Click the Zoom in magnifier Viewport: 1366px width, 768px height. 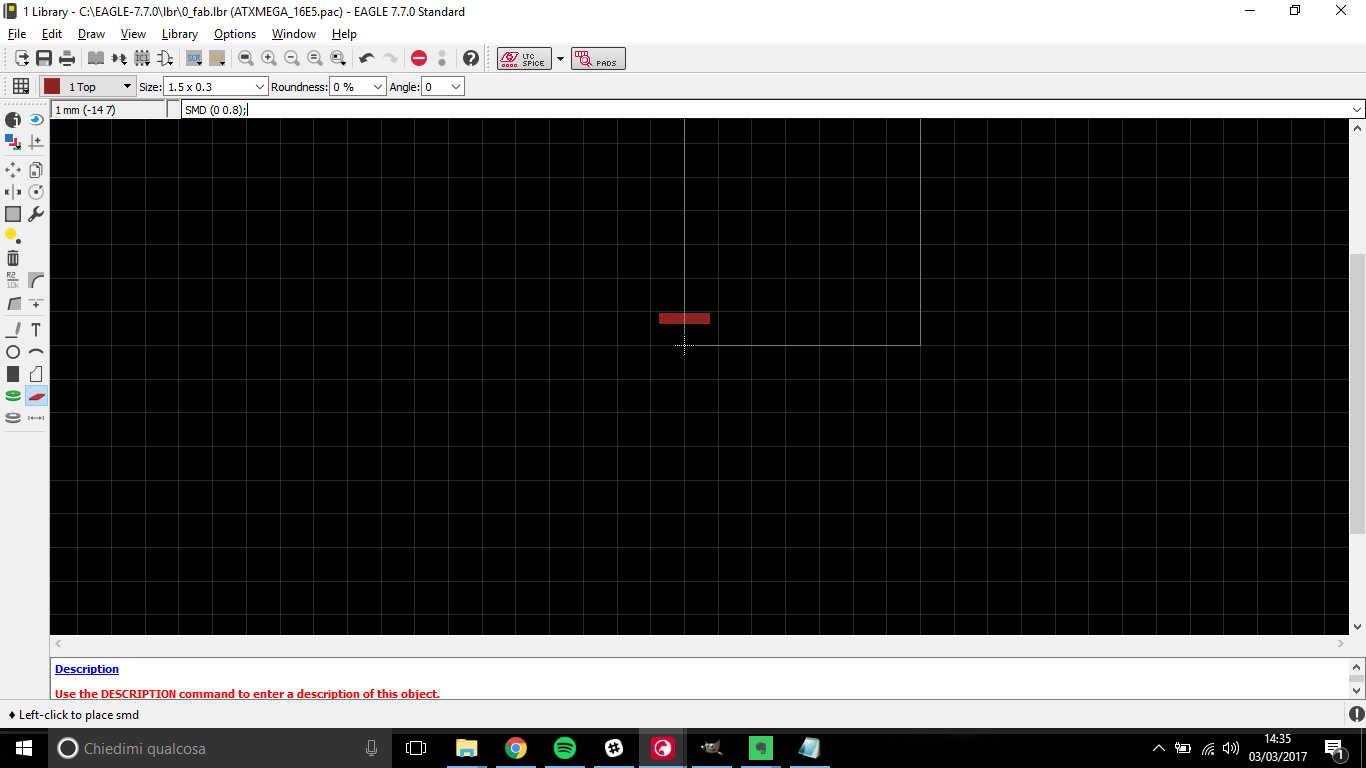[269, 59]
